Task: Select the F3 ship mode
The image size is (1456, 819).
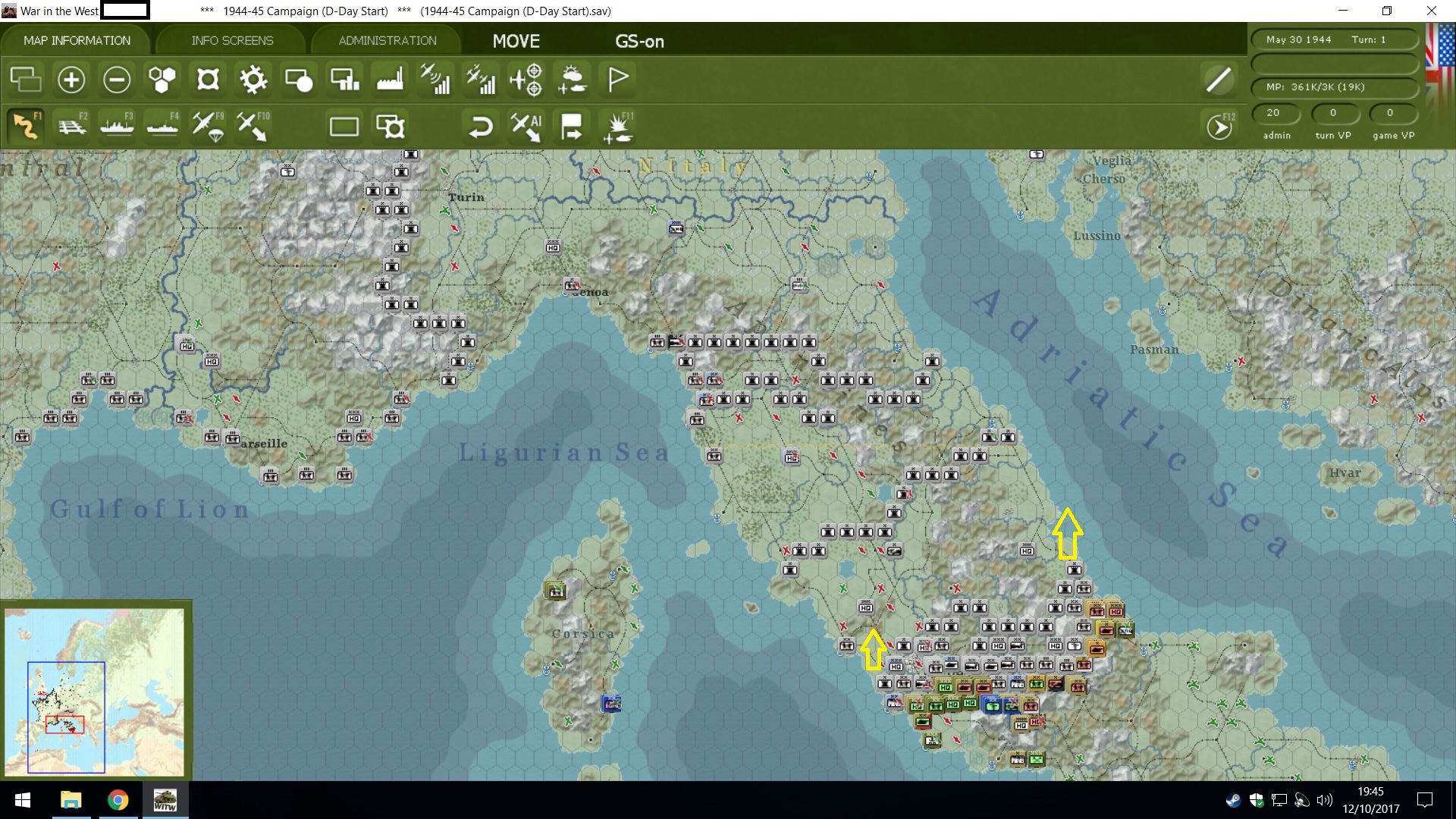Action: coord(118,126)
